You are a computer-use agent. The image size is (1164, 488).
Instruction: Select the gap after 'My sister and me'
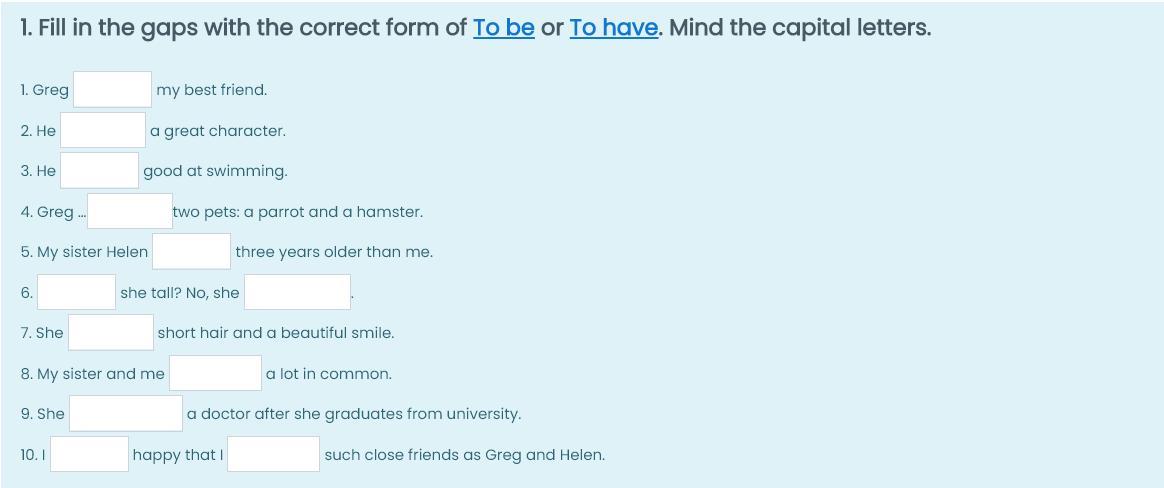[x=215, y=374]
